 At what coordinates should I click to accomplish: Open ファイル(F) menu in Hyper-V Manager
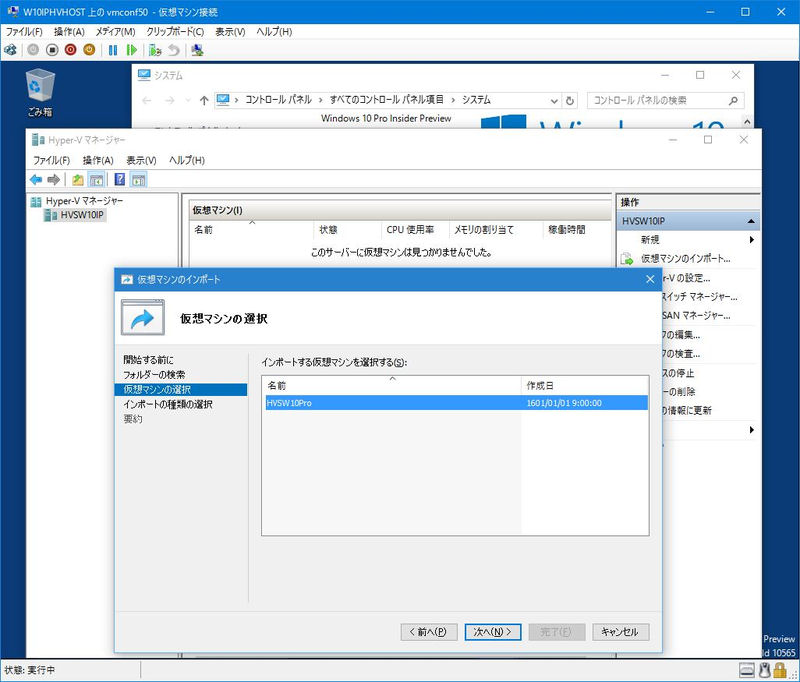pos(52,160)
